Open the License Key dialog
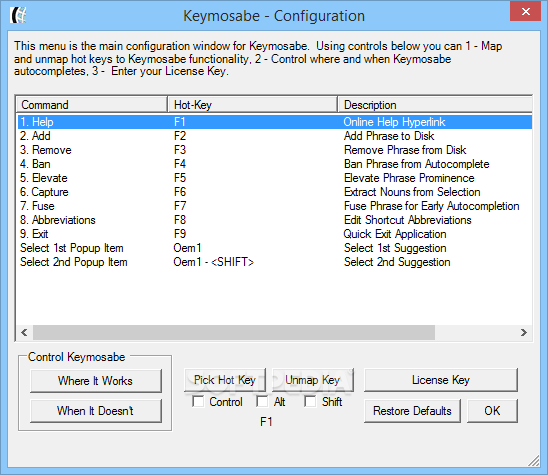 [x=441, y=380]
